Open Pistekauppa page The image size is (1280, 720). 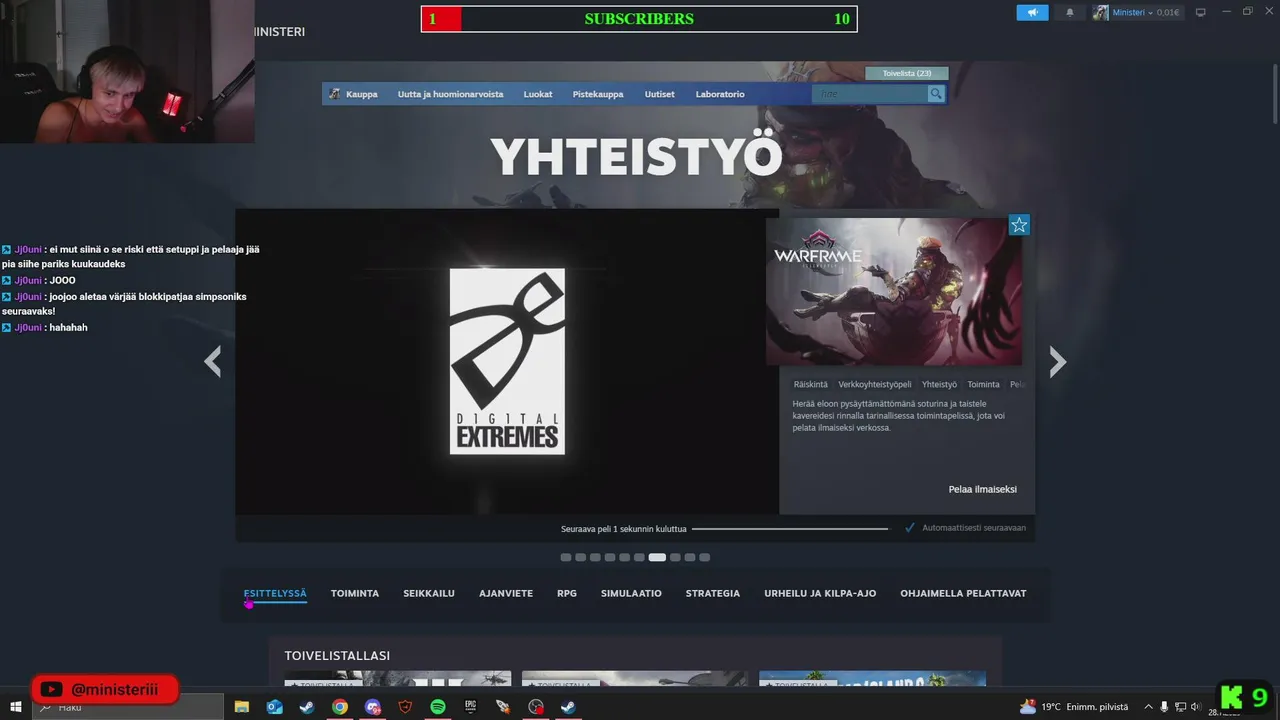pos(598,94)
